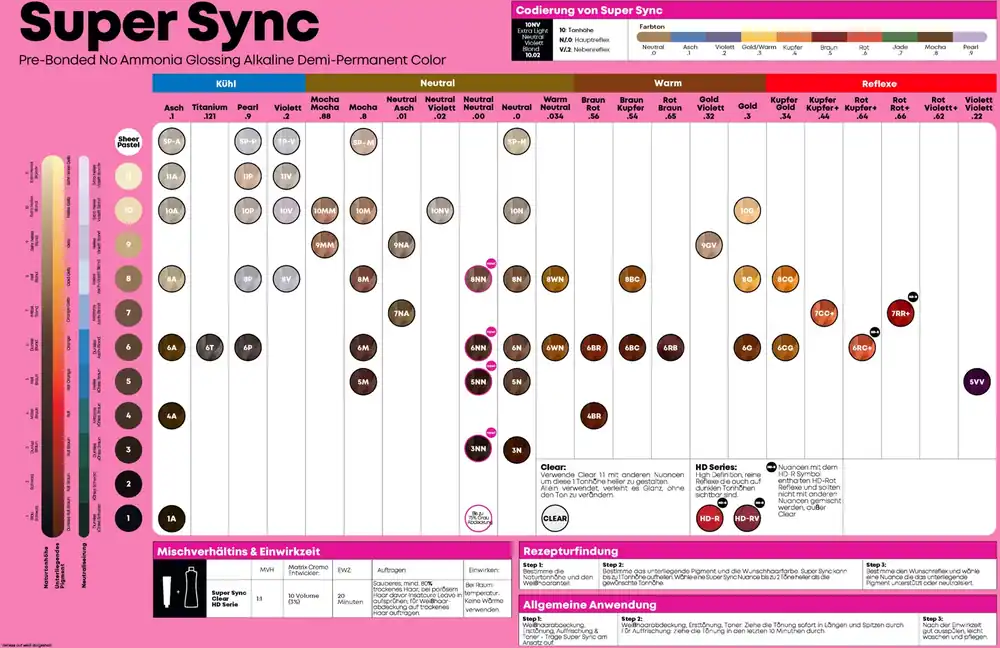Click the '20 Minuten' processing time cell

point(352,598)
